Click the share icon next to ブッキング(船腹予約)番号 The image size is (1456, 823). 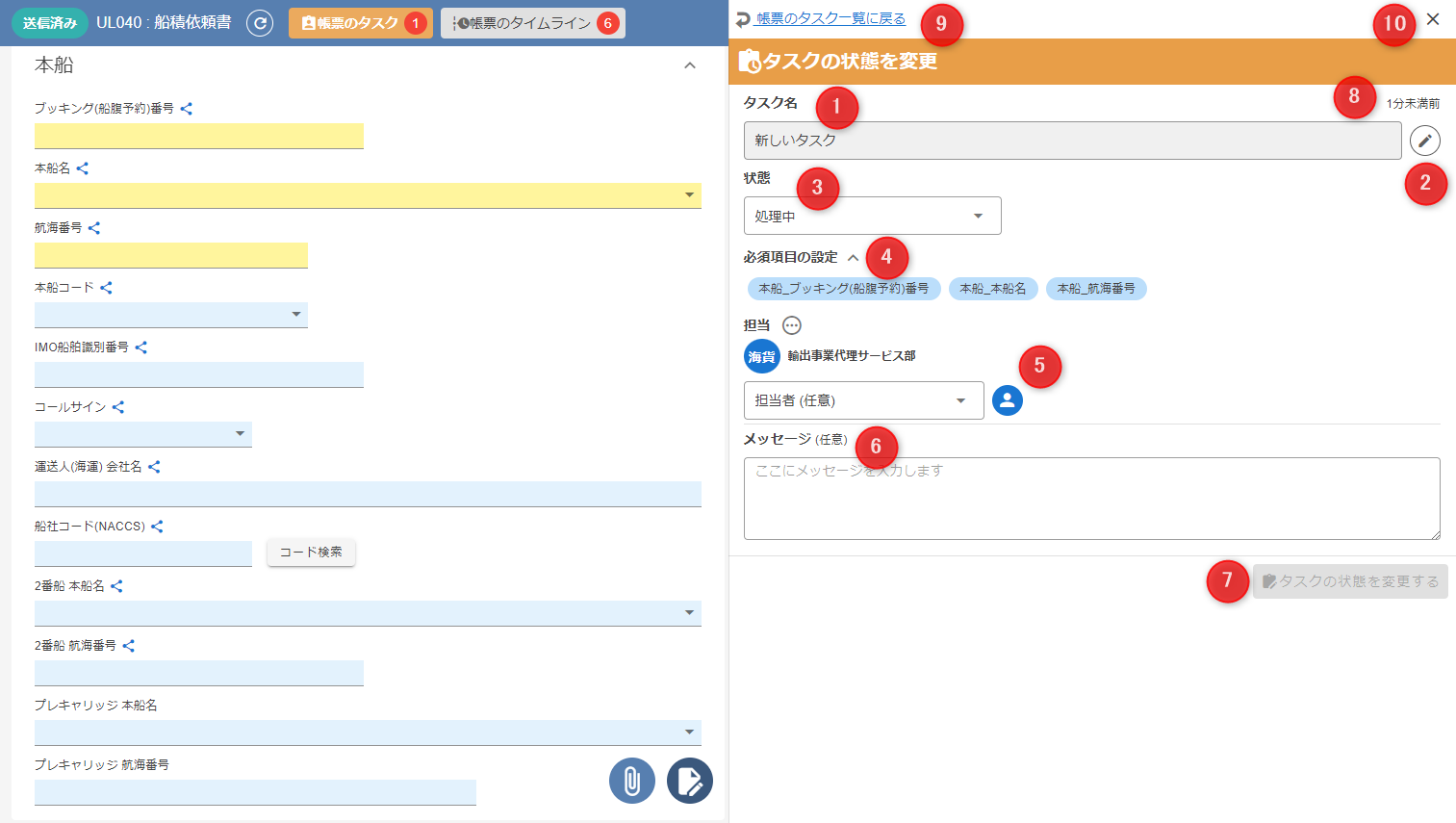coord(187,109)
